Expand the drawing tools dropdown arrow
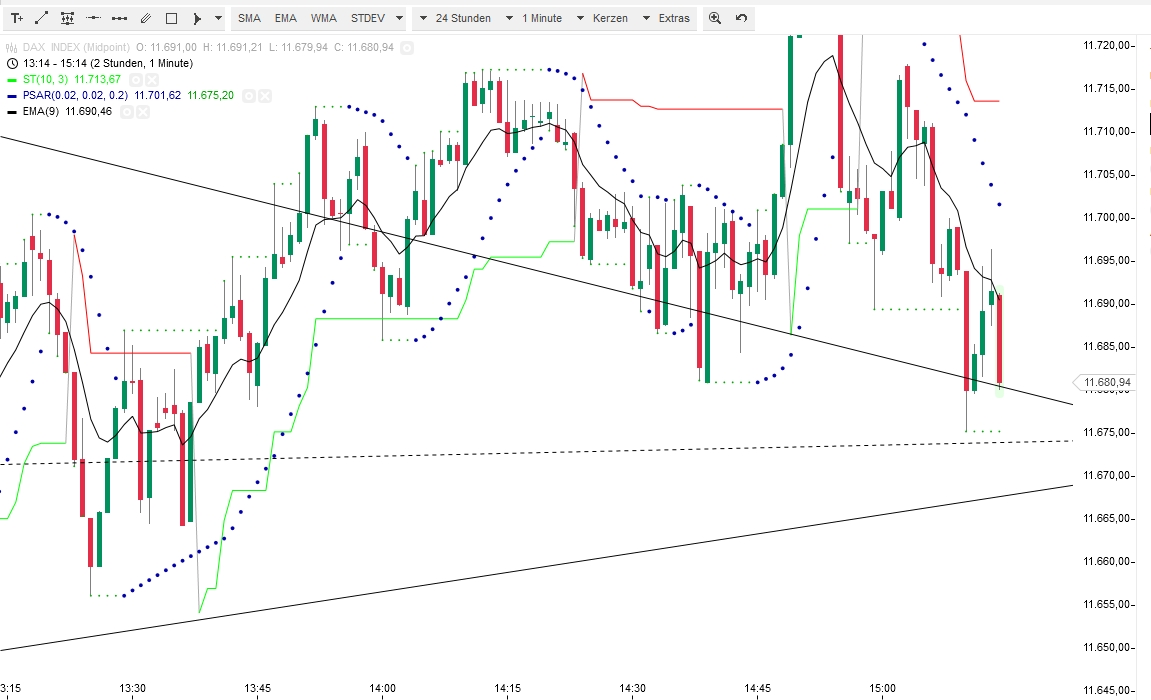Image resolution: width=1151 pixels, height=700 pixels. (x=219, y=17)
